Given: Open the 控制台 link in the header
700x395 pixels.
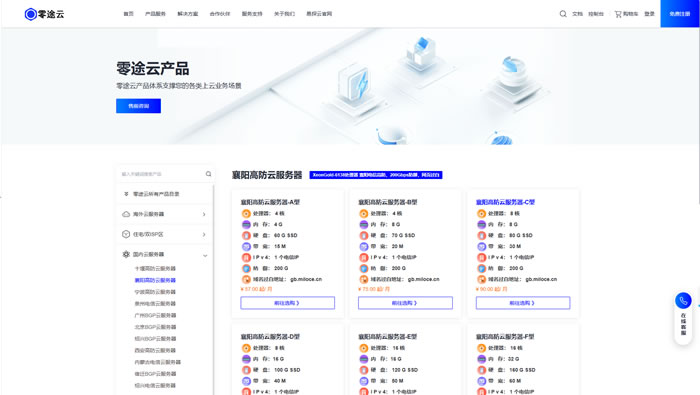Looking at the screenshot, I should 596,14.
